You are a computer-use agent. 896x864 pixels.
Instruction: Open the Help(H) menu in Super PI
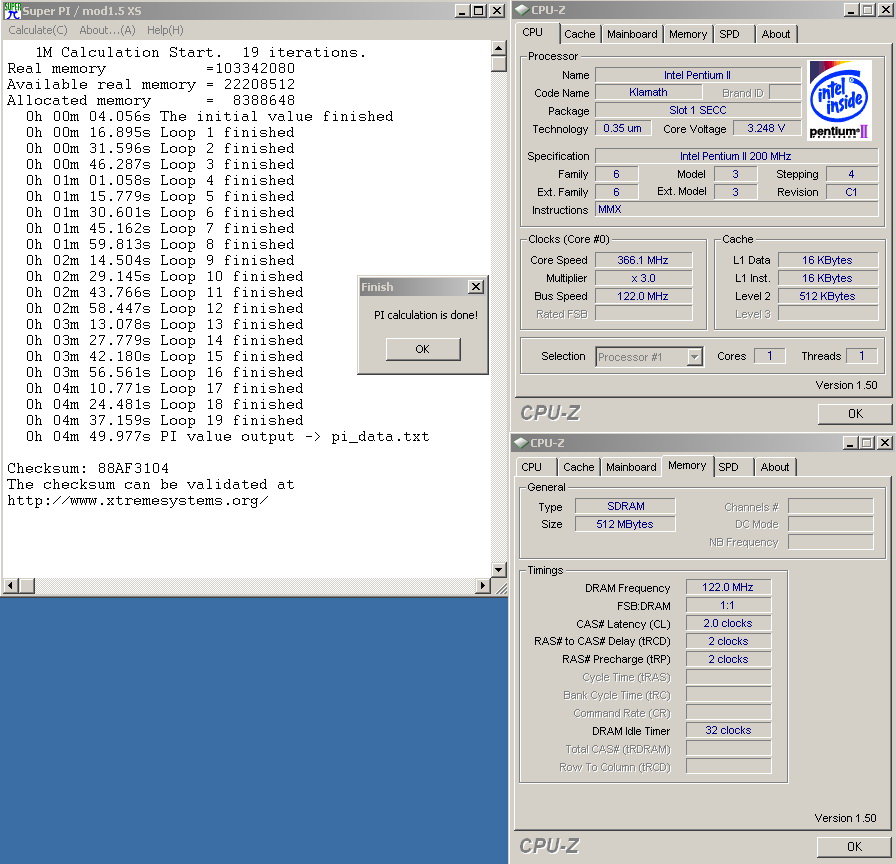pyautogui.click(x=165, y=30)
